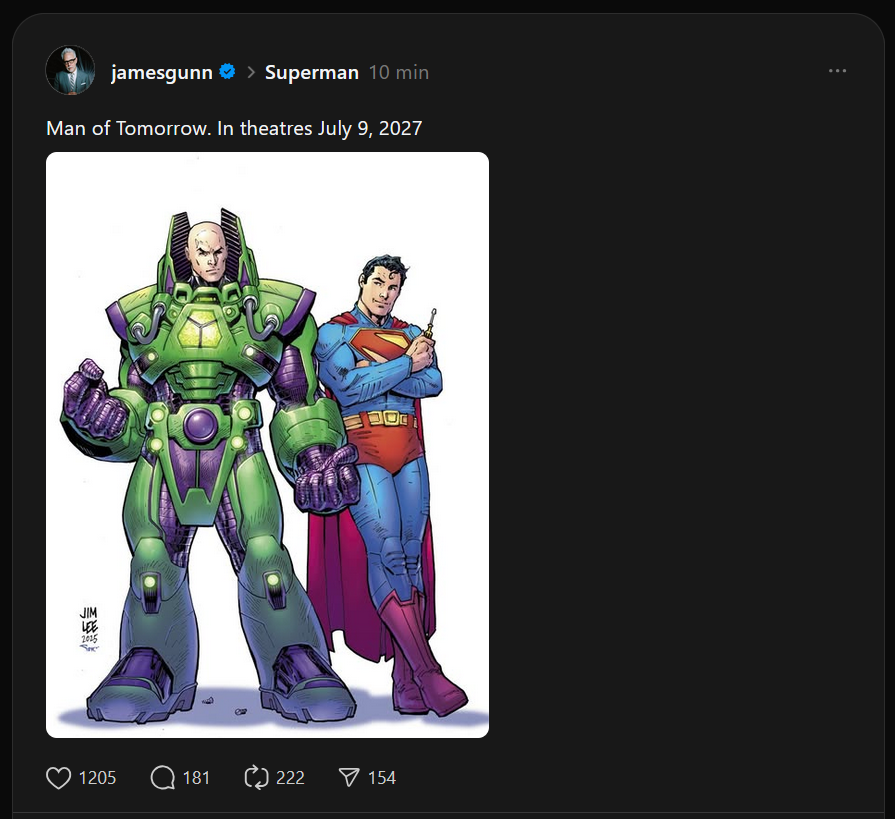
Task: Like the post with the heart icon
Action: (60, 777)
